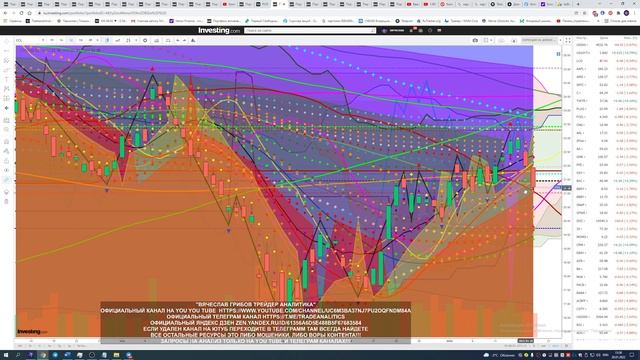Select the trend line drawing tool
Viewport: 640px width, 360px height.
click(x=6, y=51)
